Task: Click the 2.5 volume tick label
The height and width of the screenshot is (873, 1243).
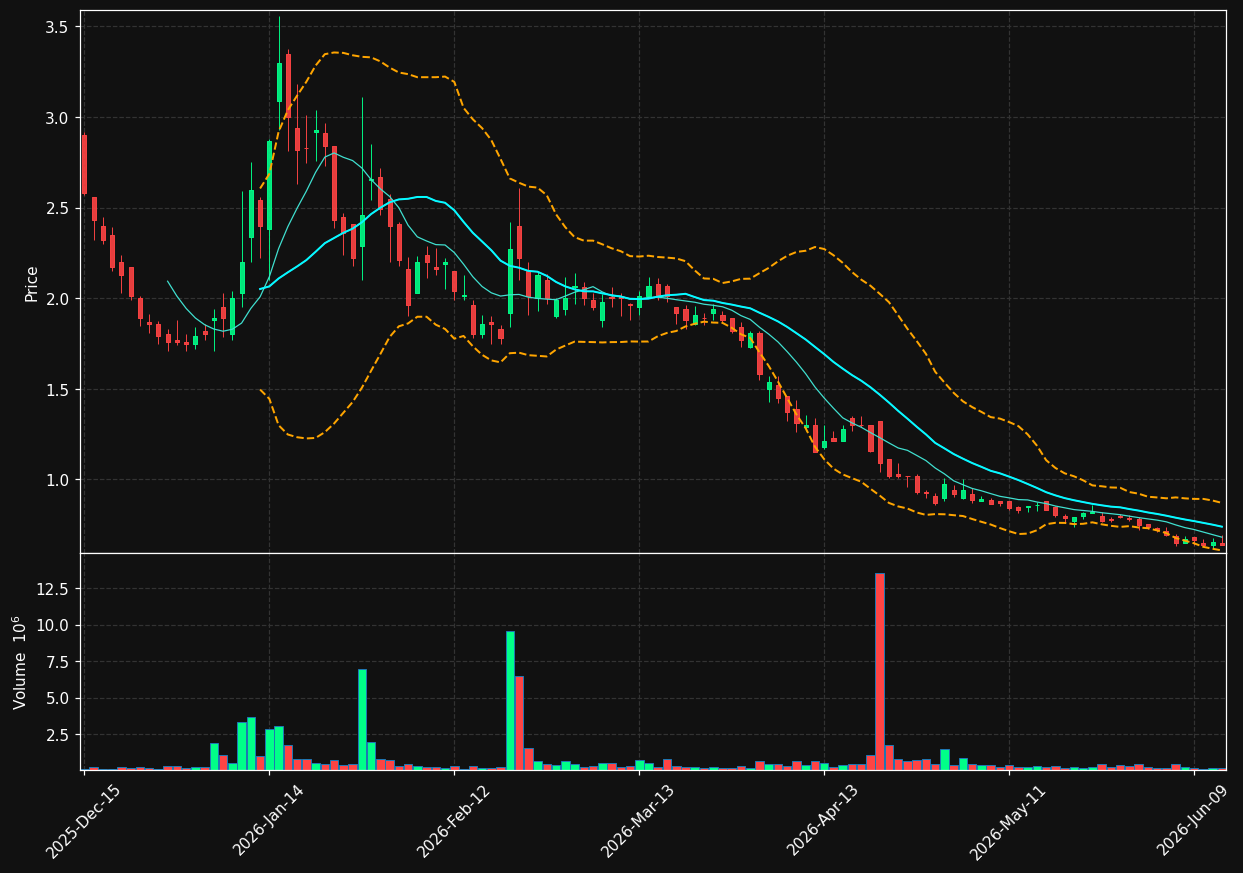Action: click(57, 735)
